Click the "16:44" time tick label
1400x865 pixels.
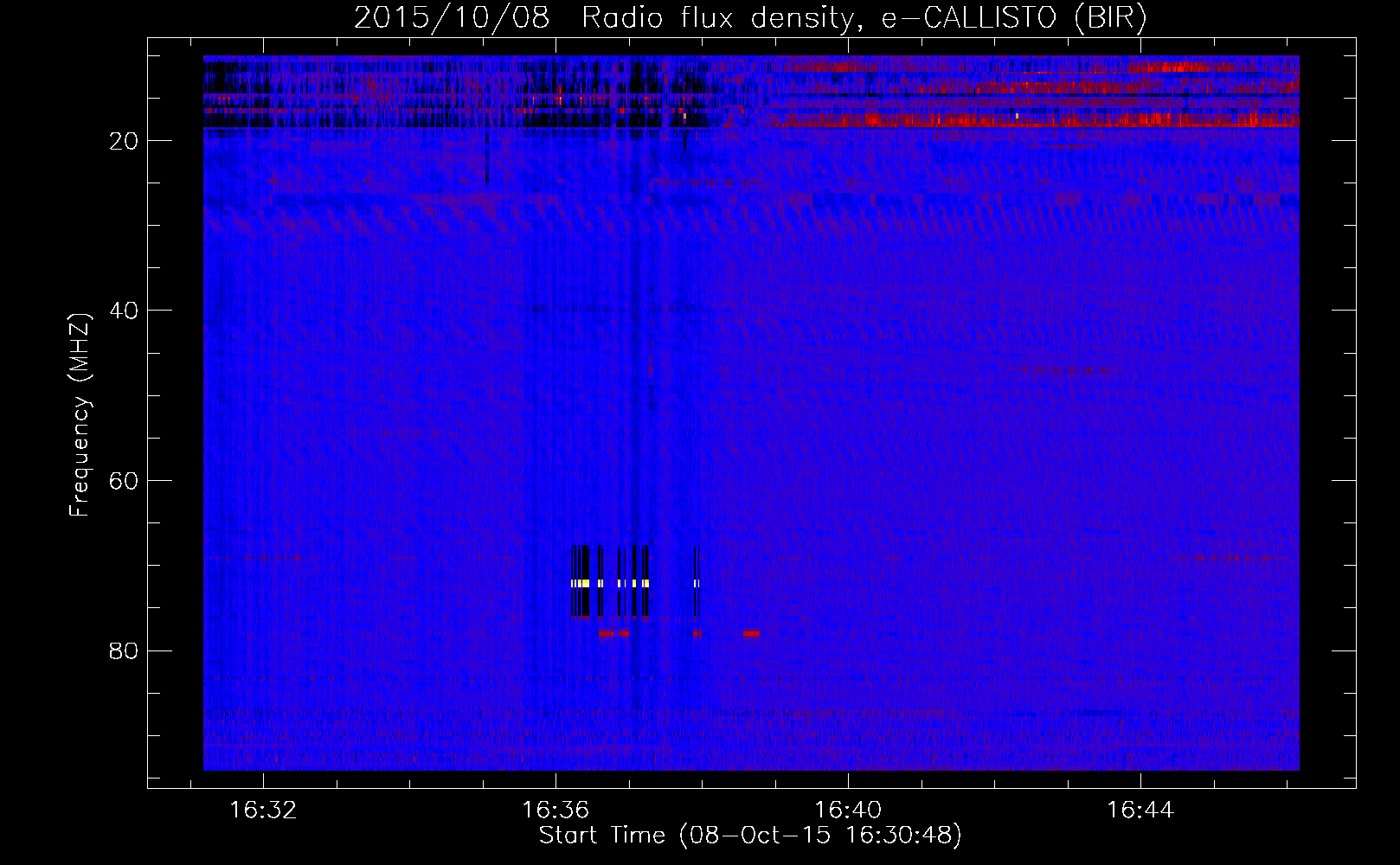1140,810
